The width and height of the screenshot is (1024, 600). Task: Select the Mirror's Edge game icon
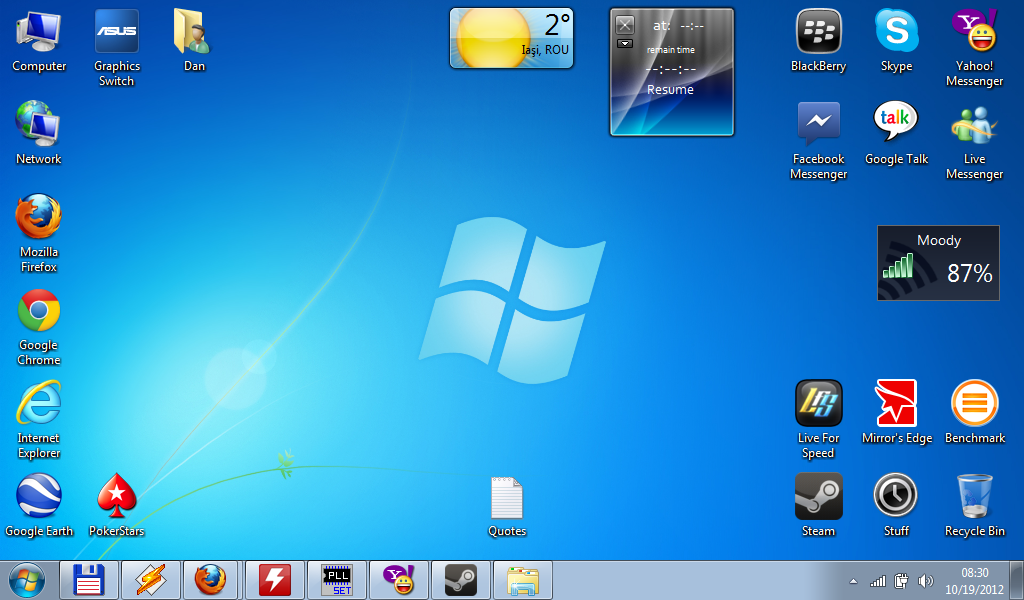pos(897,412)
